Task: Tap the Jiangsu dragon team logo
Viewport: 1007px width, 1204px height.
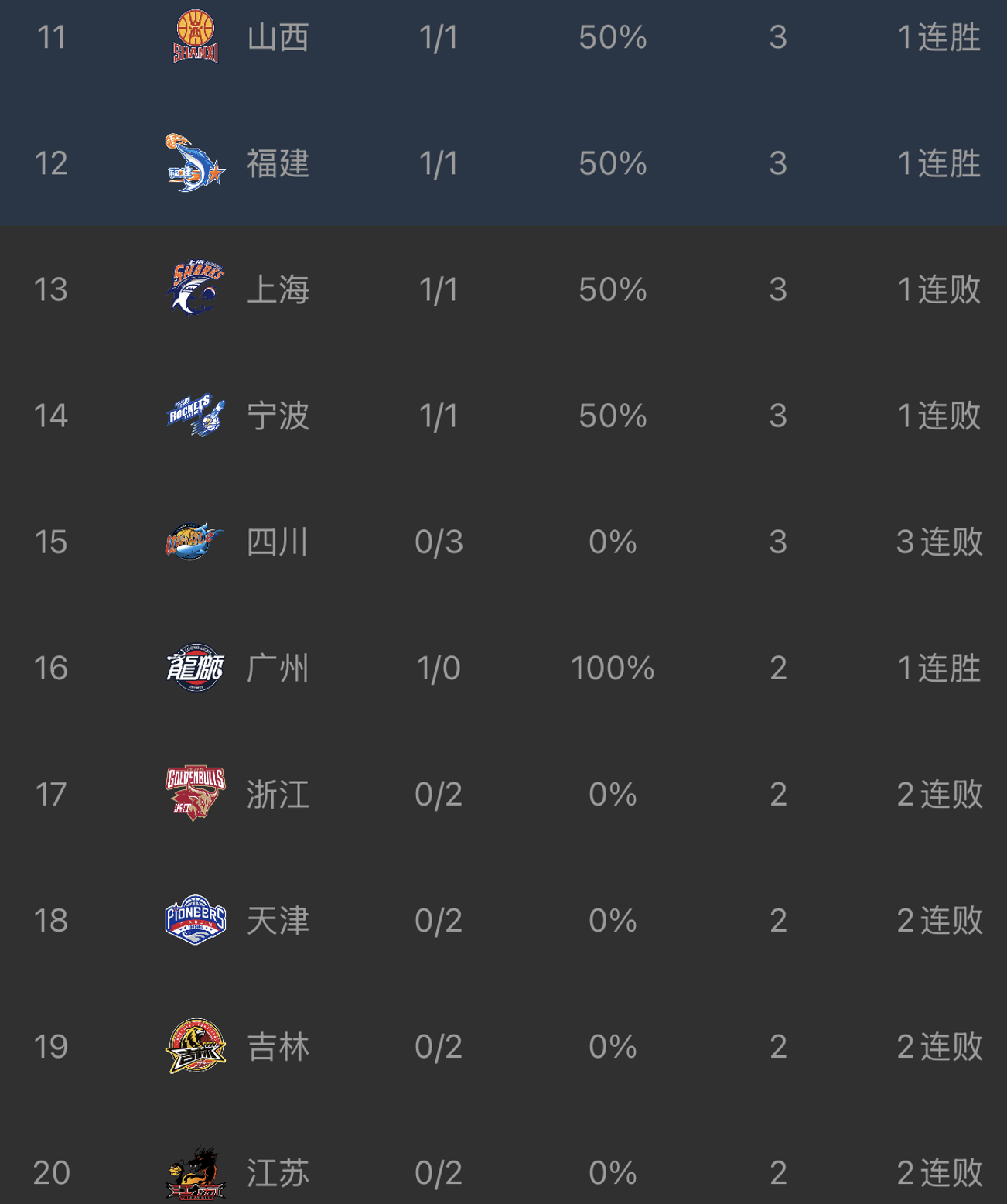Action: tap(196, 1172)
